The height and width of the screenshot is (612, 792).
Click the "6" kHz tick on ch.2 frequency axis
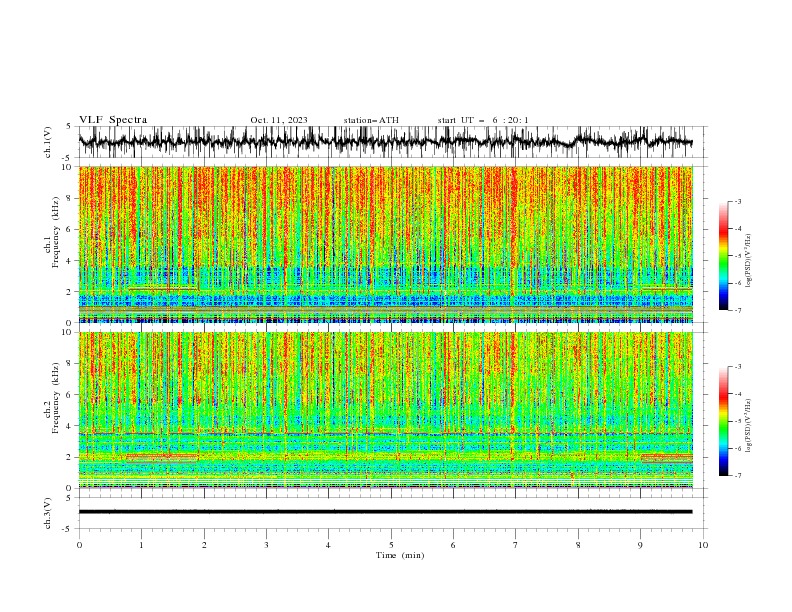(x=70, y=395)
